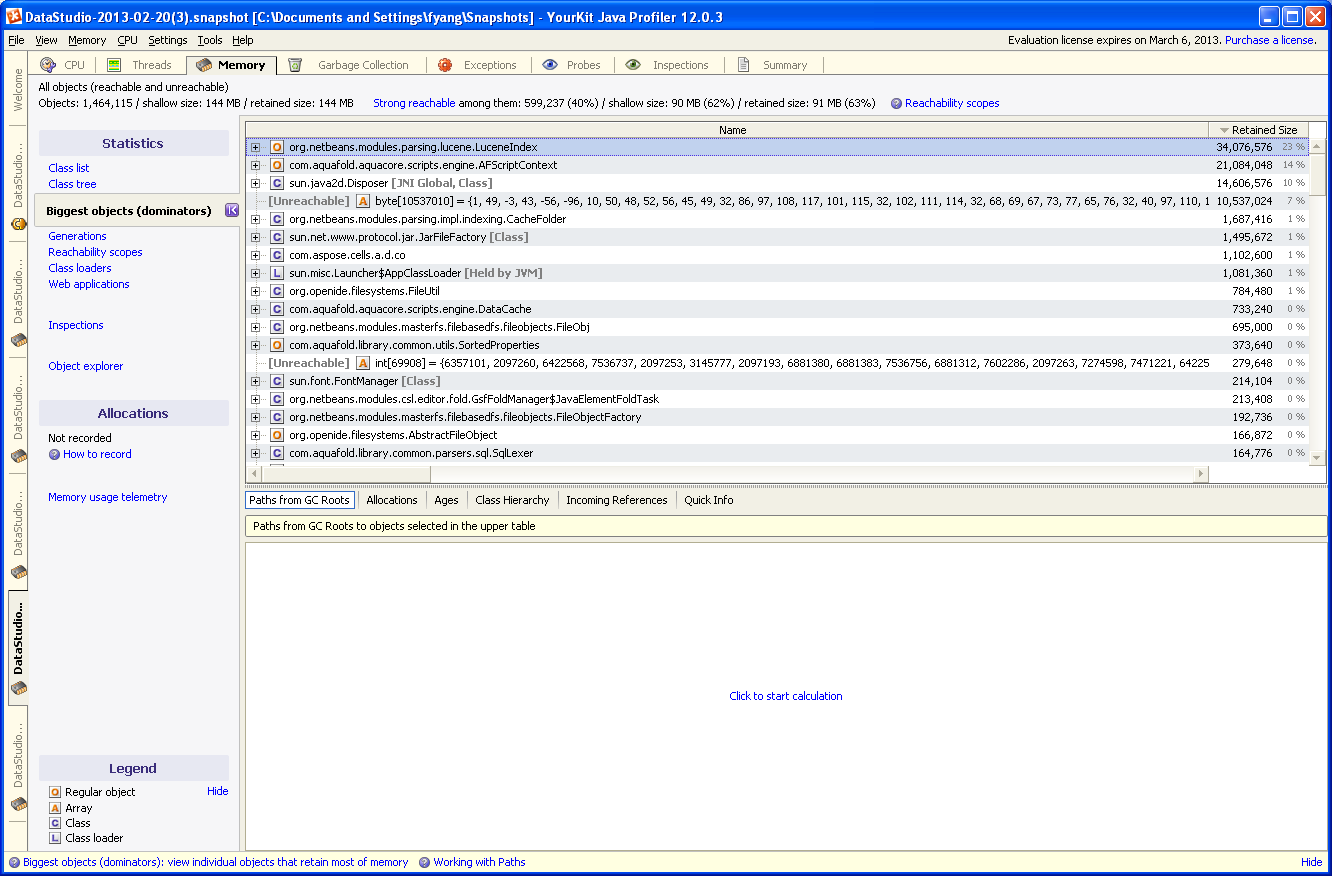Open the Strong reachable link
This screenshot has width=1332, height=876.
414,103
